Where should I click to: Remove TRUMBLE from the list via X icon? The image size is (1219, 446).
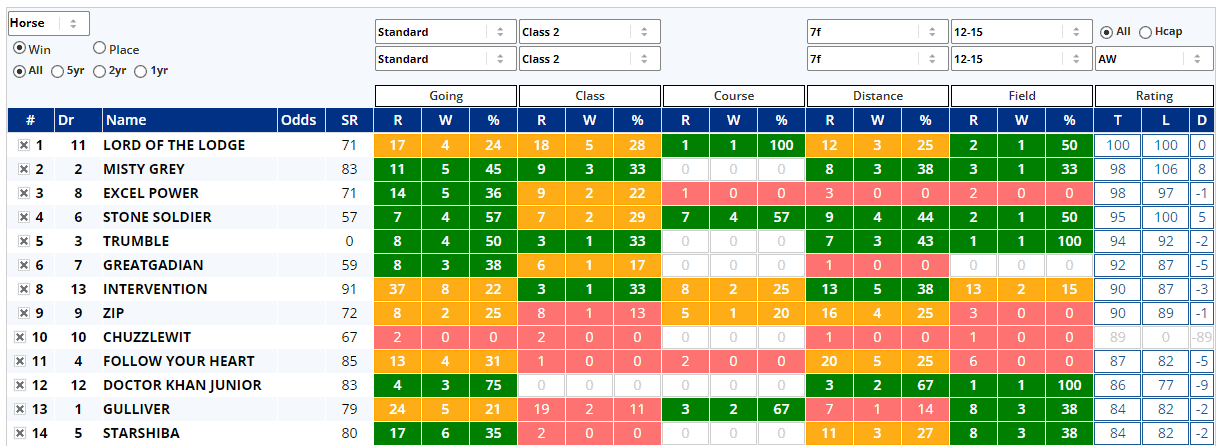pos(23,241)
